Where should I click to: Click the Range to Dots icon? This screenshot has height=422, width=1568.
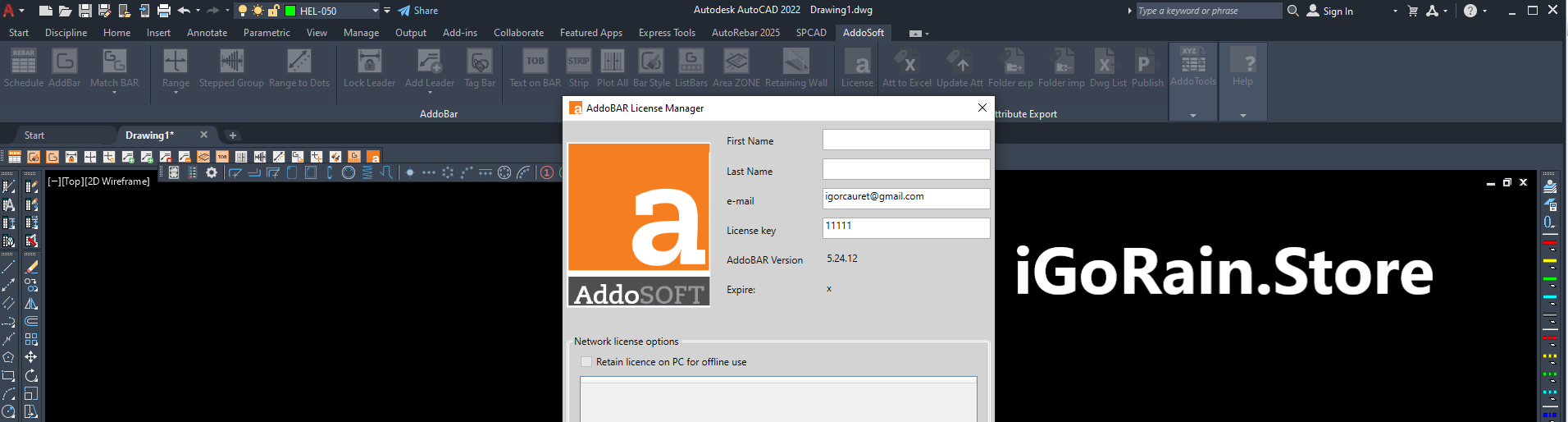coord(299,62)
